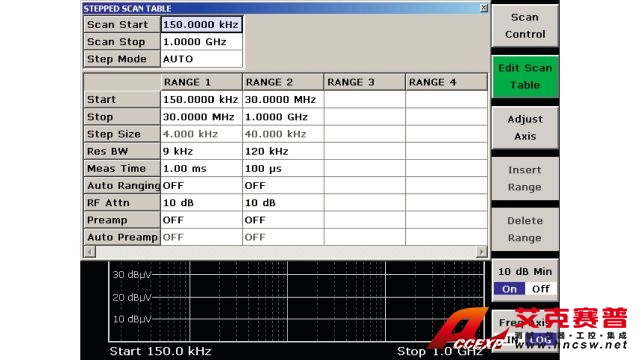Switch Freq Axis to LOG
This screenshot has height=360, width=640.
click(541, 340)
